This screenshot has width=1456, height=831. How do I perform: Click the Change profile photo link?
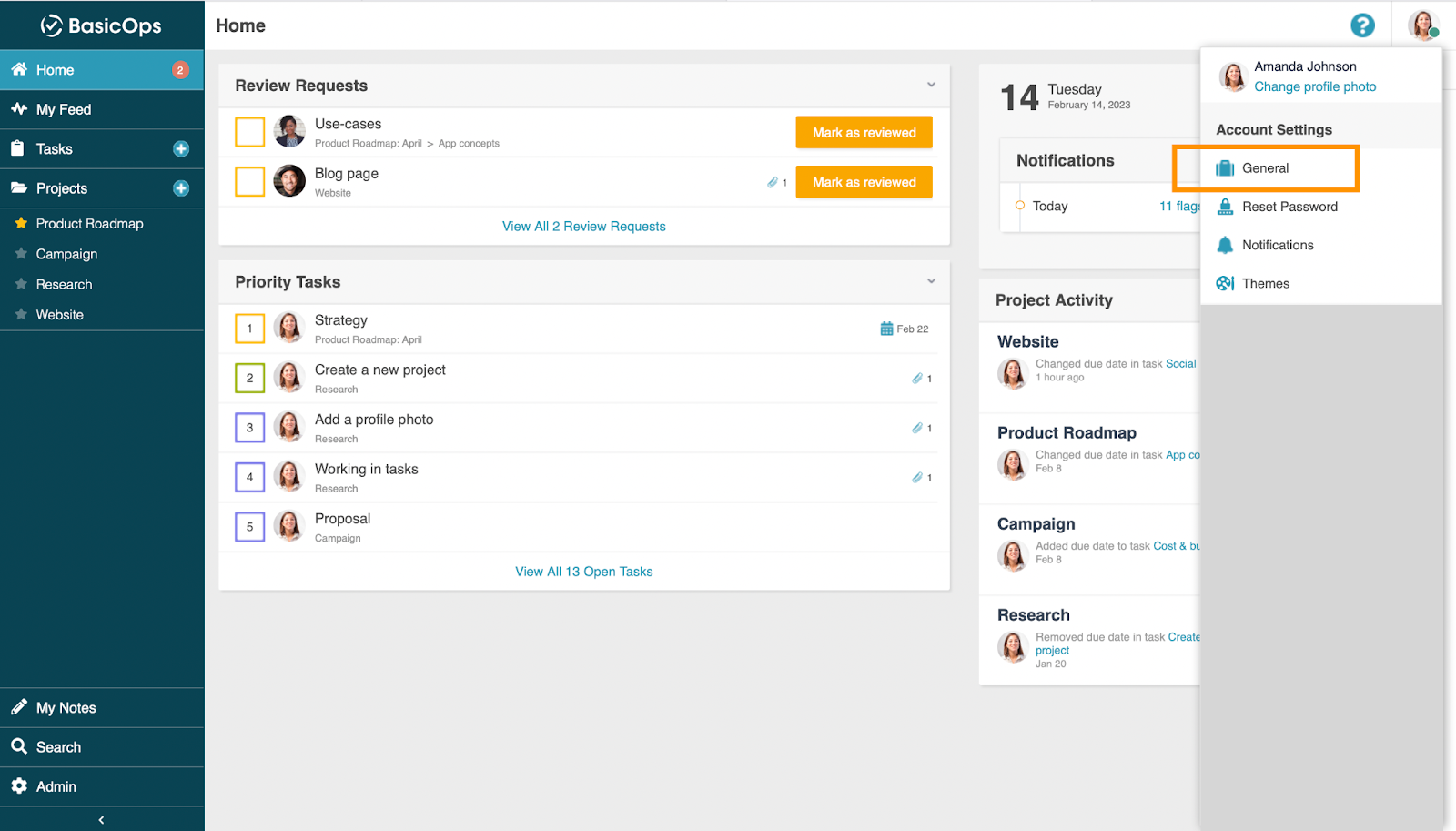point(1315,86)
